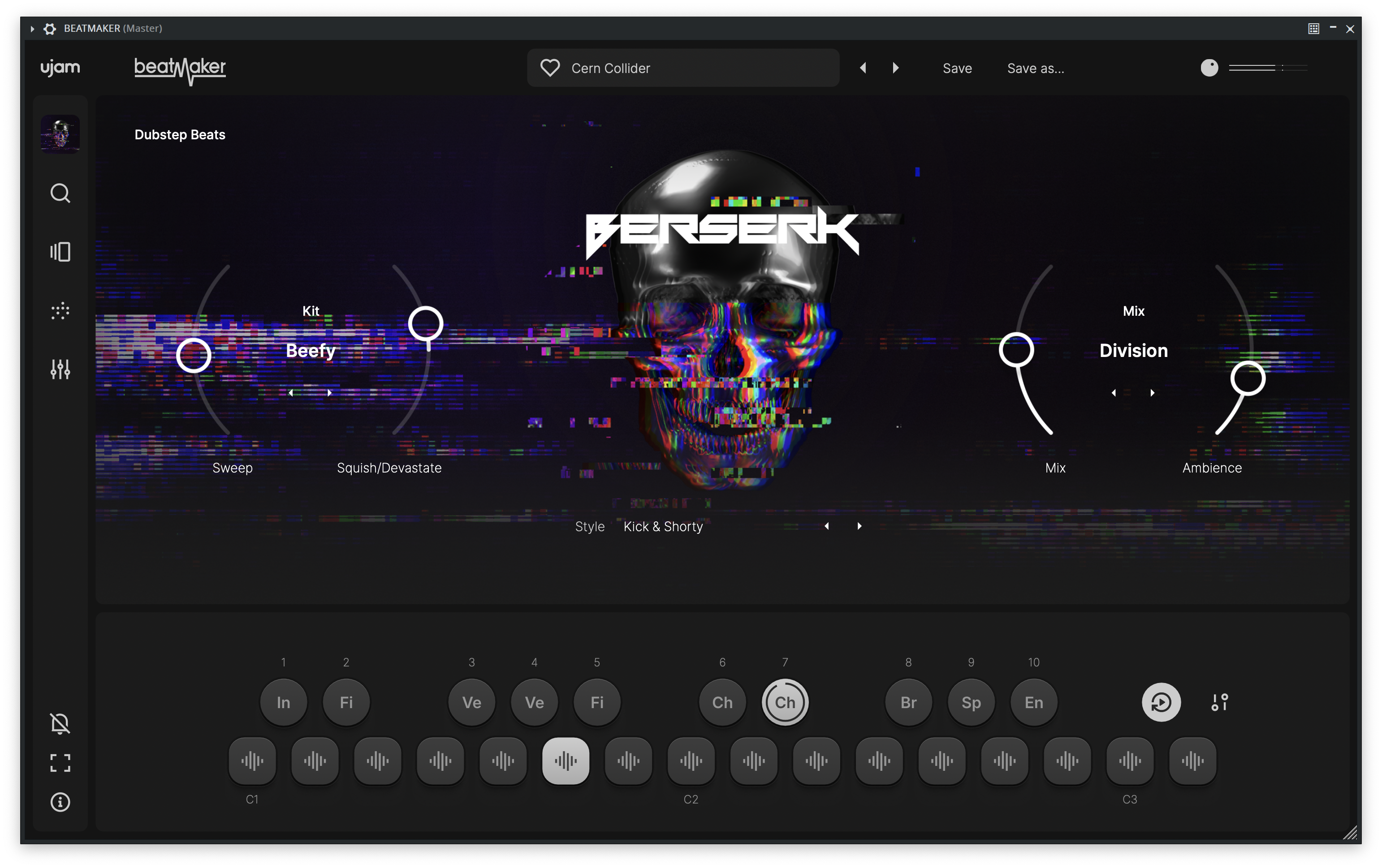This screenshot has height=868, width=1382.
Task: Click the Squish/Devastate knob handle
Action: [425, 324]
